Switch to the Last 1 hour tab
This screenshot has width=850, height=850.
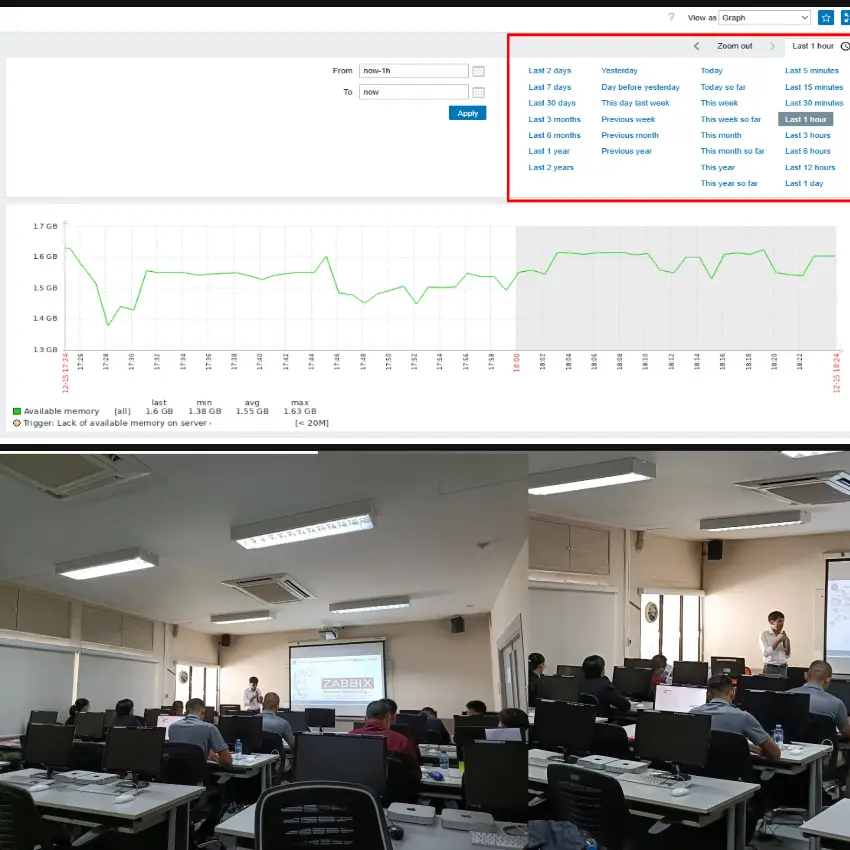812,46
